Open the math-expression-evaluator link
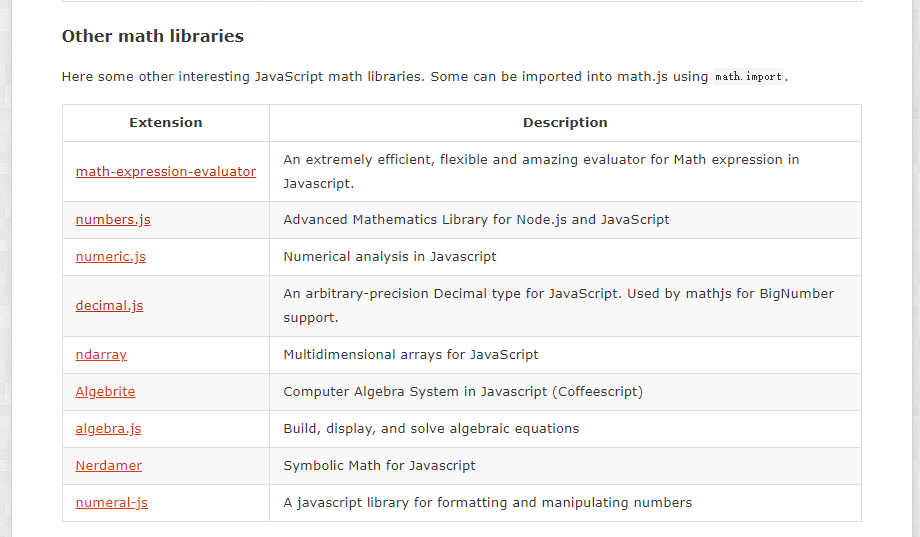 (165, 171)
